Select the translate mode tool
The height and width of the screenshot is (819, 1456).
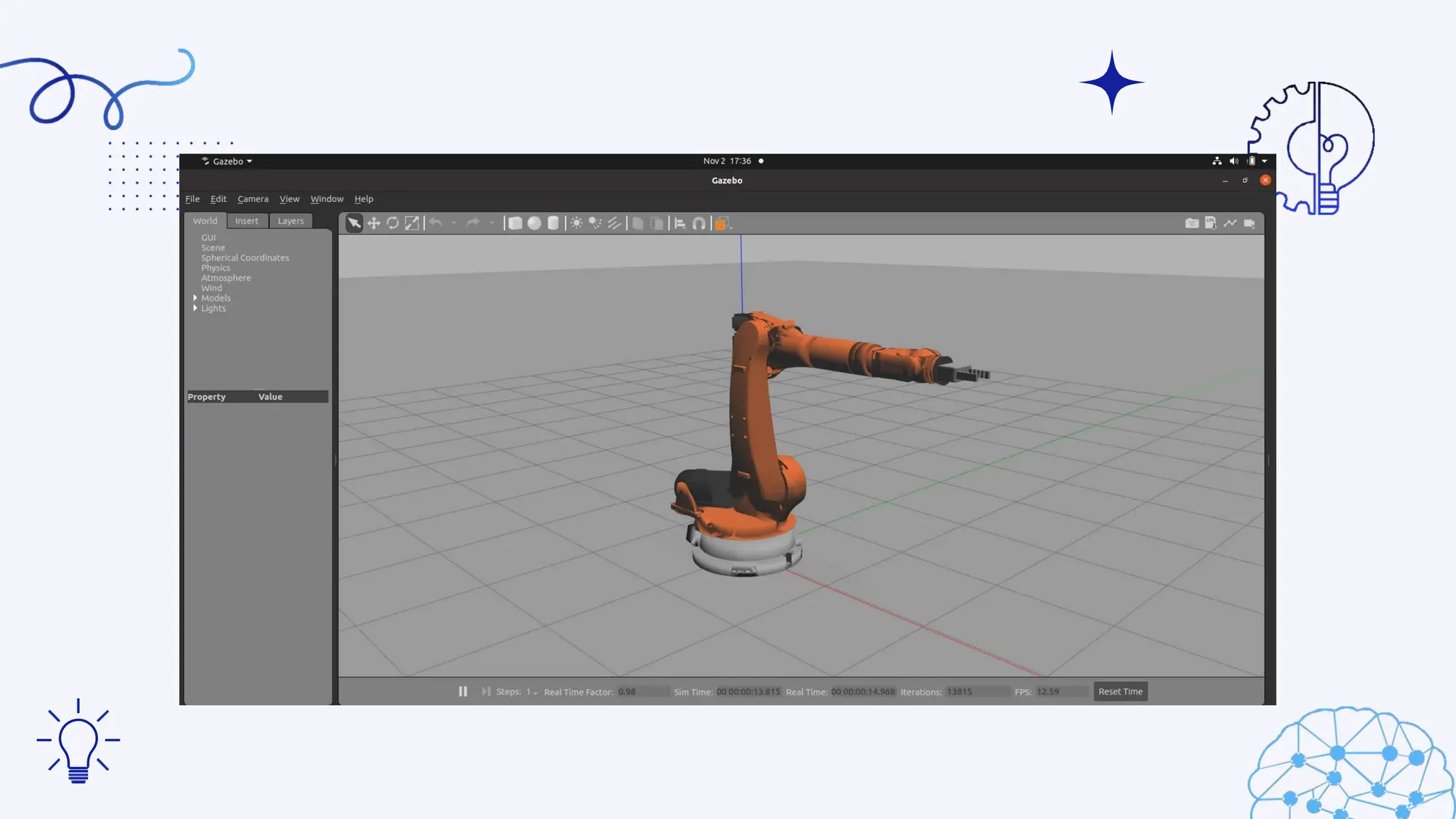[373, 223]
